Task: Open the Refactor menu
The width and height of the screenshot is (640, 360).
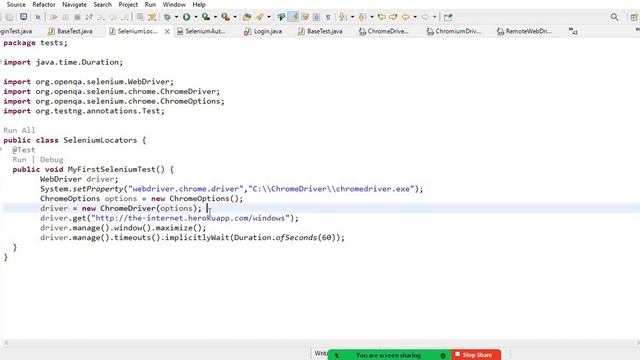Action: click(44, 4)
